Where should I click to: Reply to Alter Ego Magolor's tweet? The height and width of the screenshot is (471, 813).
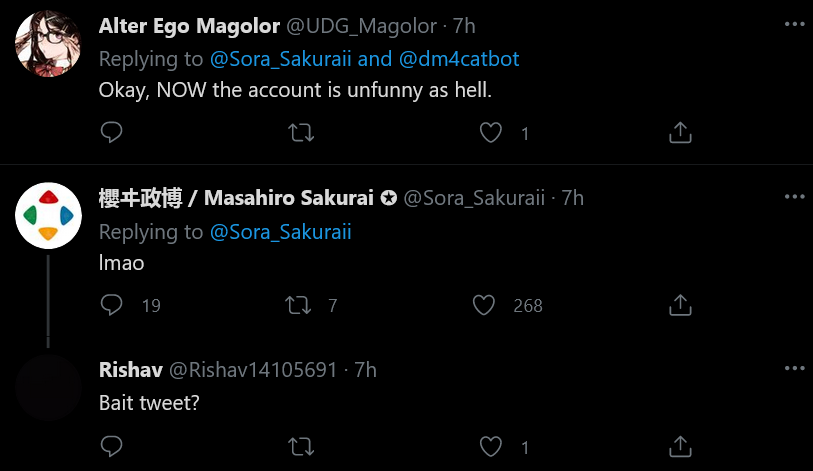[111, 132]
